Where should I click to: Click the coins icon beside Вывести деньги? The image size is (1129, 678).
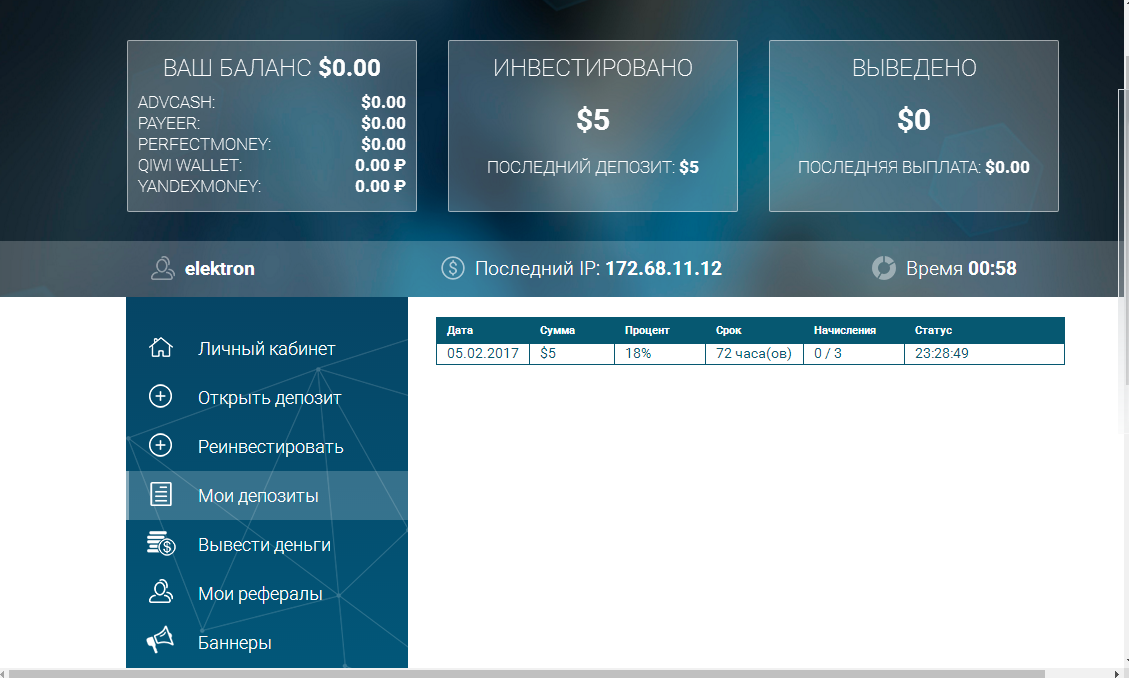(x=160, y=544)
